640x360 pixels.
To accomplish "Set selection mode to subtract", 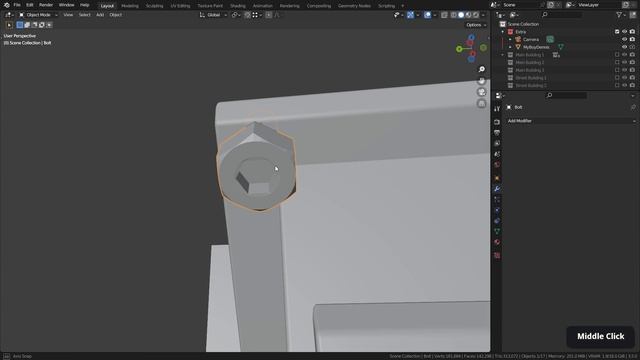I will click(x=34, y=25).
